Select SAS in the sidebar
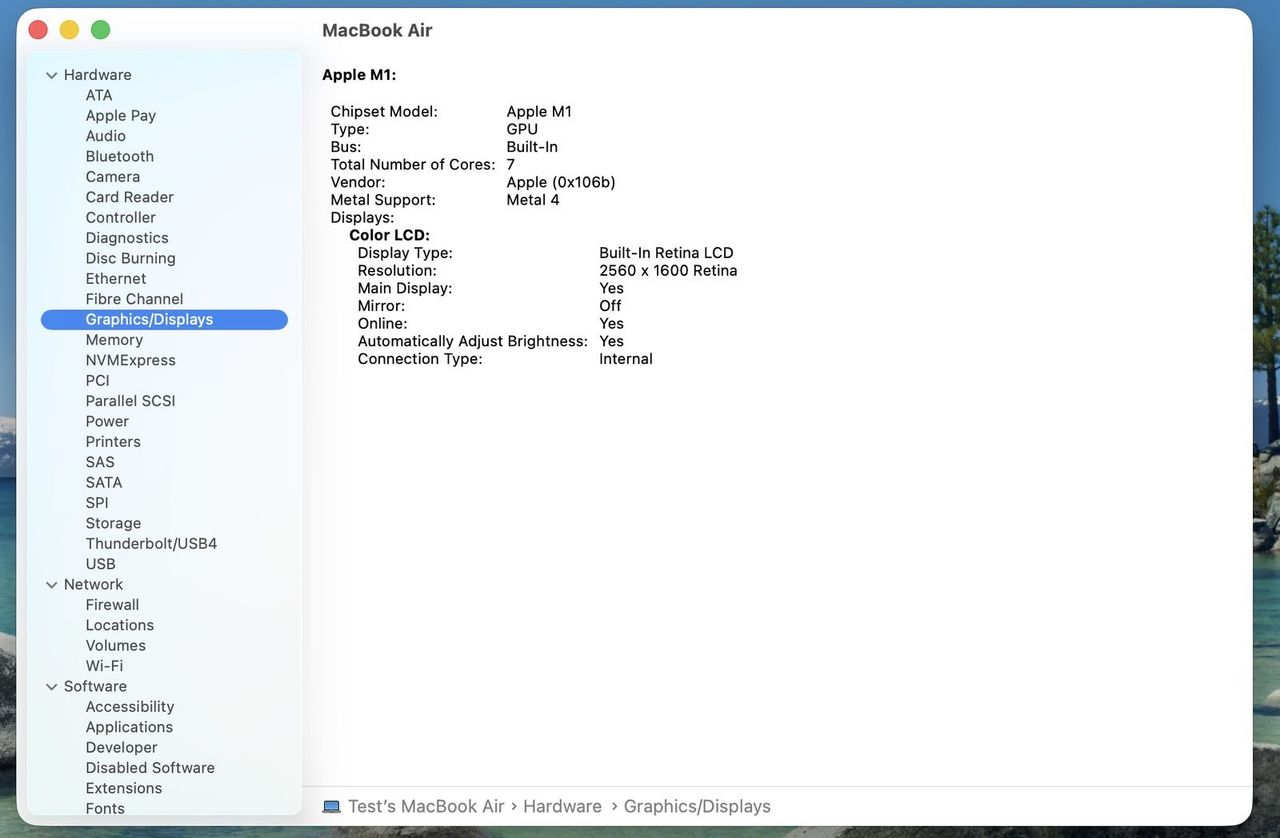The image size is (1280, 838). [x=100, y=462]
